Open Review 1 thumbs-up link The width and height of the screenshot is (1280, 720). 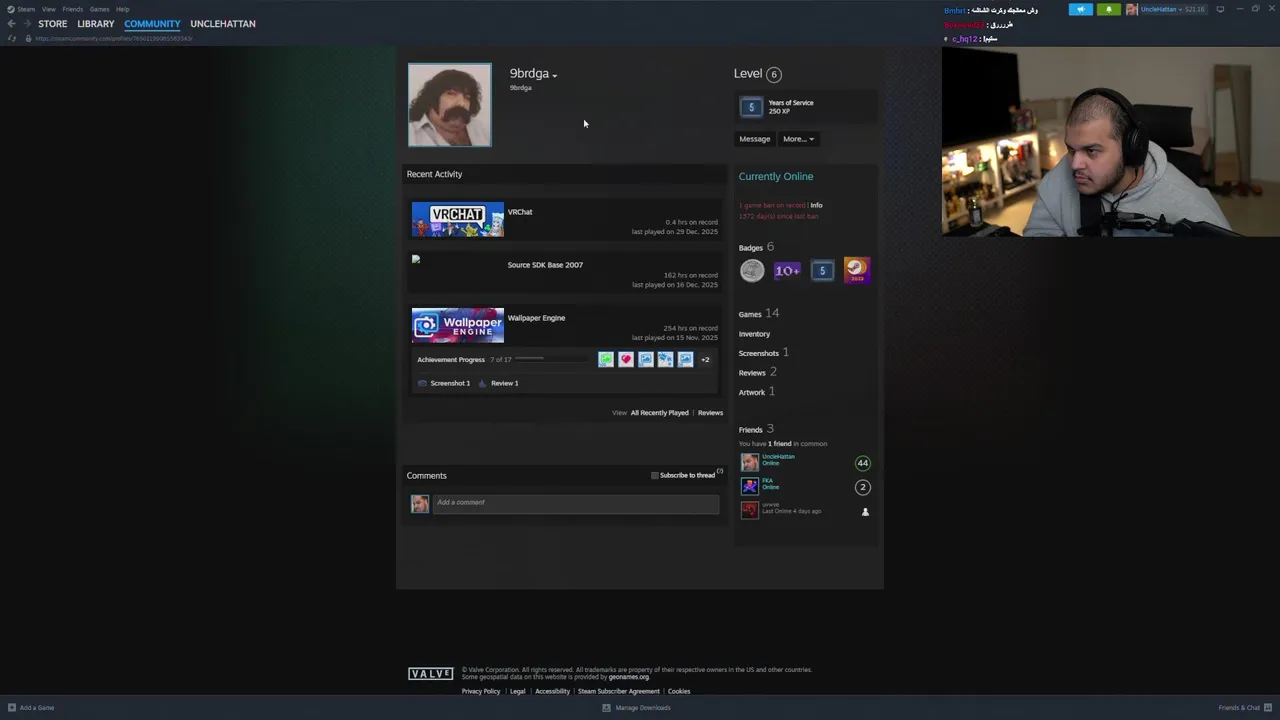click(x=498, y=383)
